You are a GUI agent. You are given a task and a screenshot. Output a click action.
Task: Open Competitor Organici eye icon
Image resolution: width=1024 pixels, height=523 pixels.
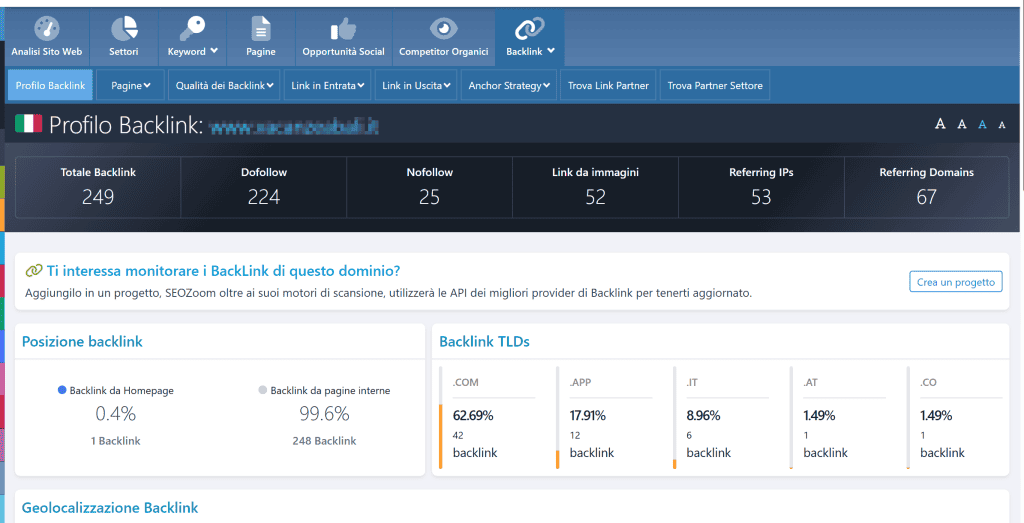(443, 28)
